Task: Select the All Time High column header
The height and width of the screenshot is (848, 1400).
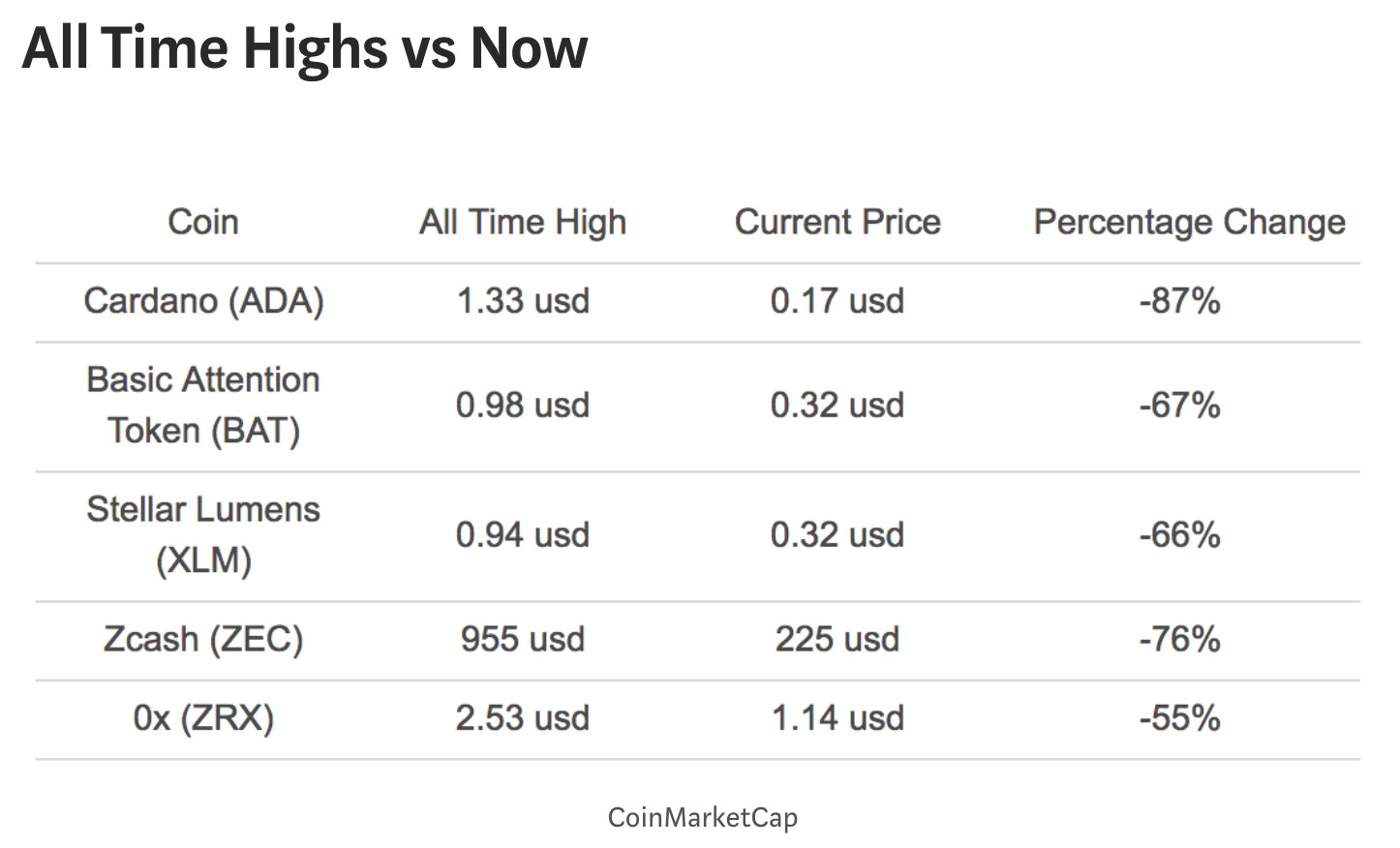Action: point(523,222)
